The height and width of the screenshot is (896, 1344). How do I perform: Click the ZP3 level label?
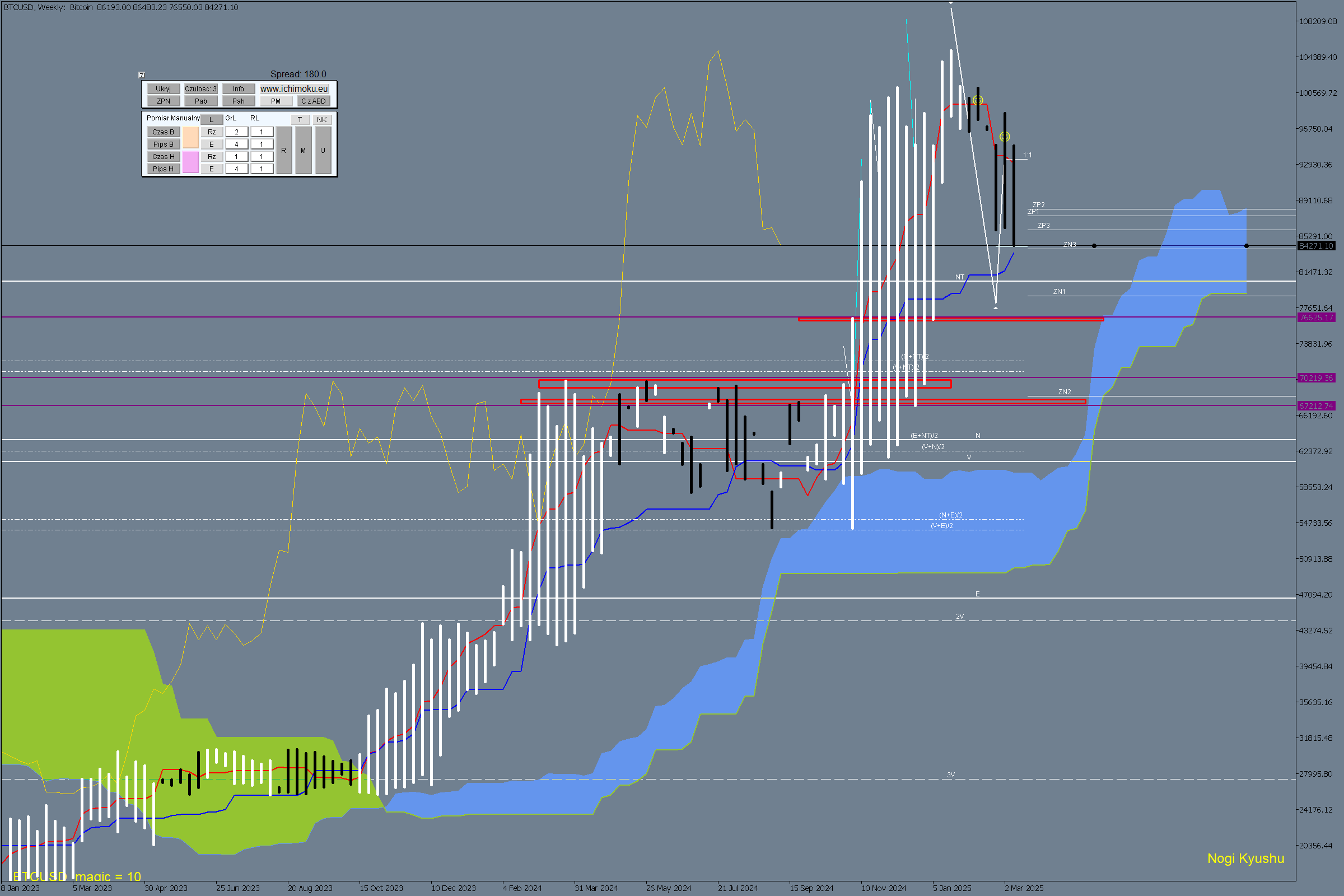[1044, 226]
